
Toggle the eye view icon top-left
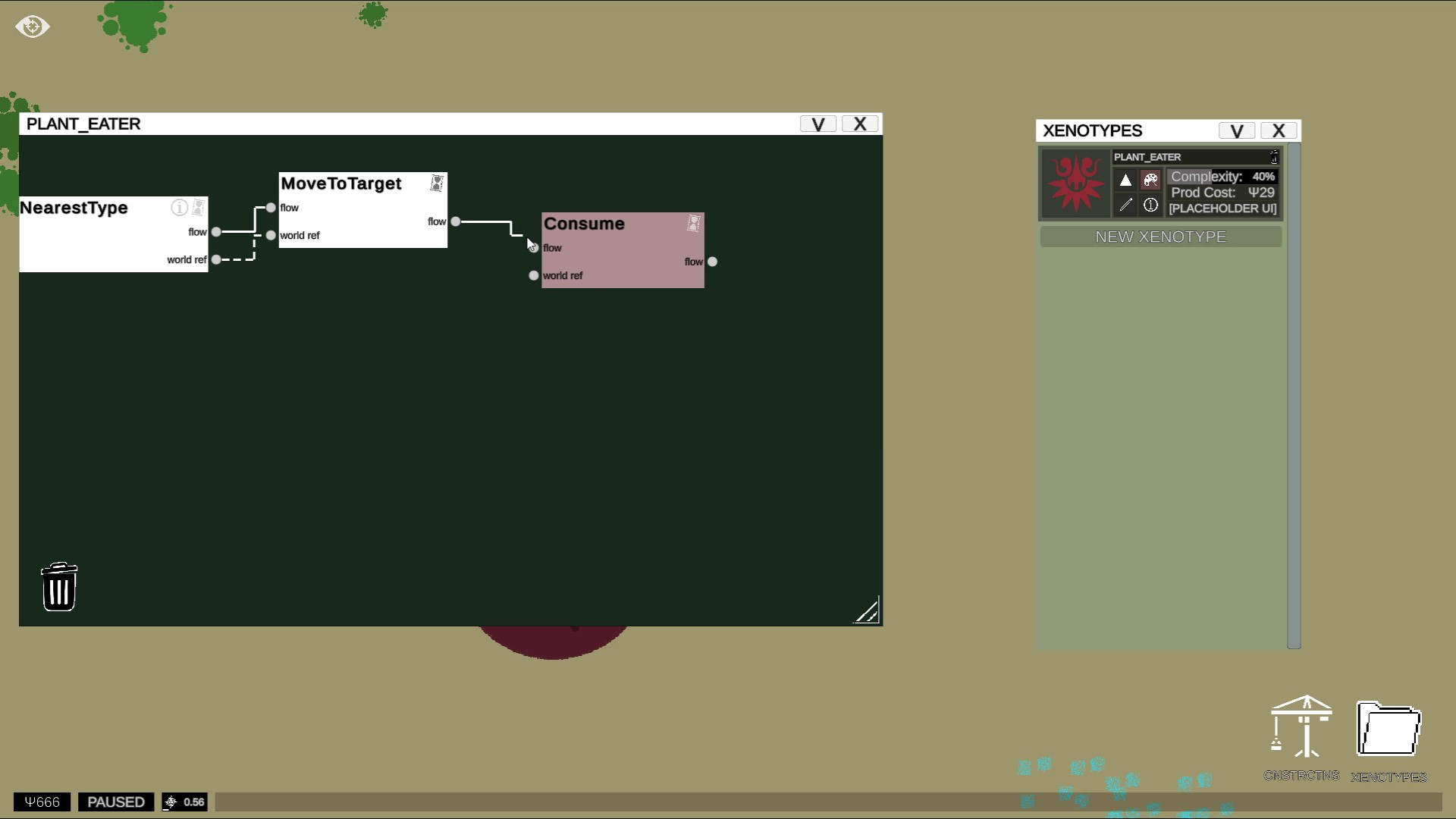coord(33,27)
